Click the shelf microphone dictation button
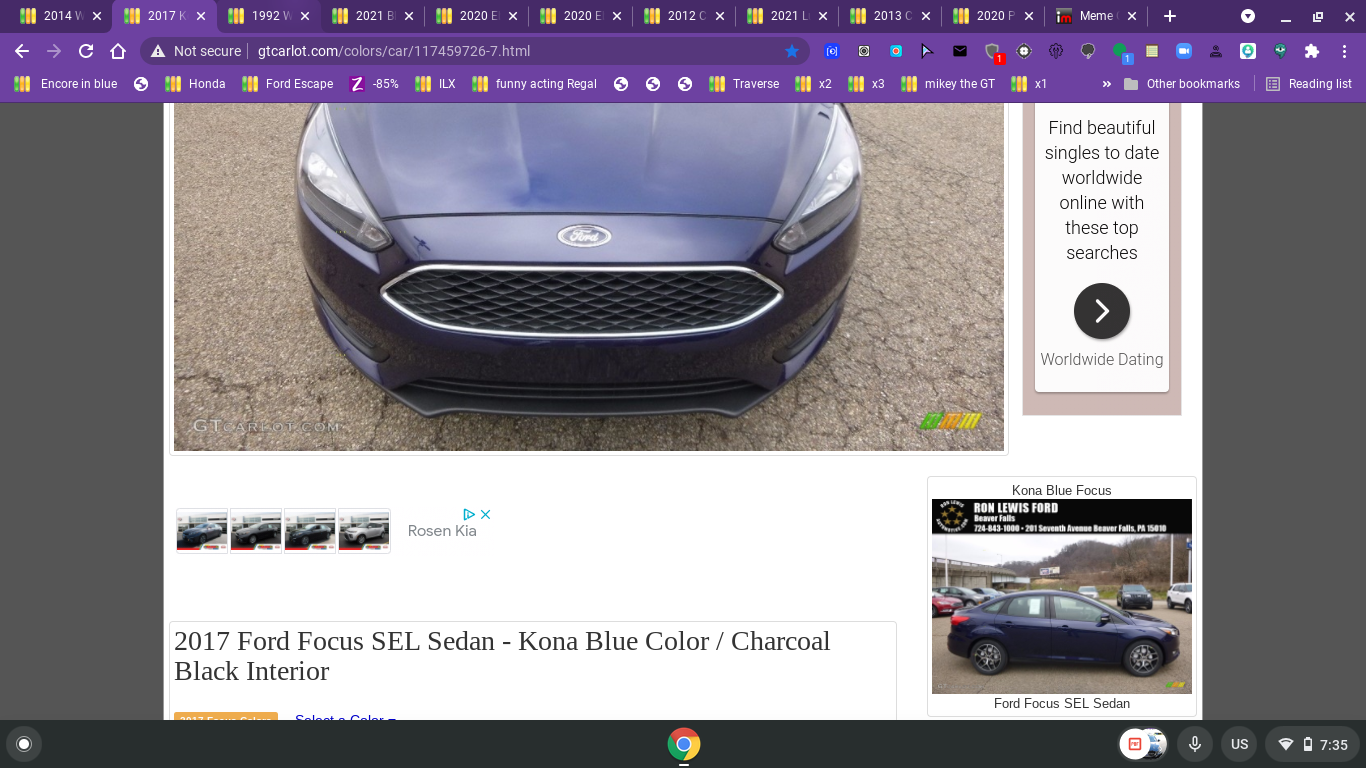This screenshot has height=768, width=1366. tap(1194, 744)
